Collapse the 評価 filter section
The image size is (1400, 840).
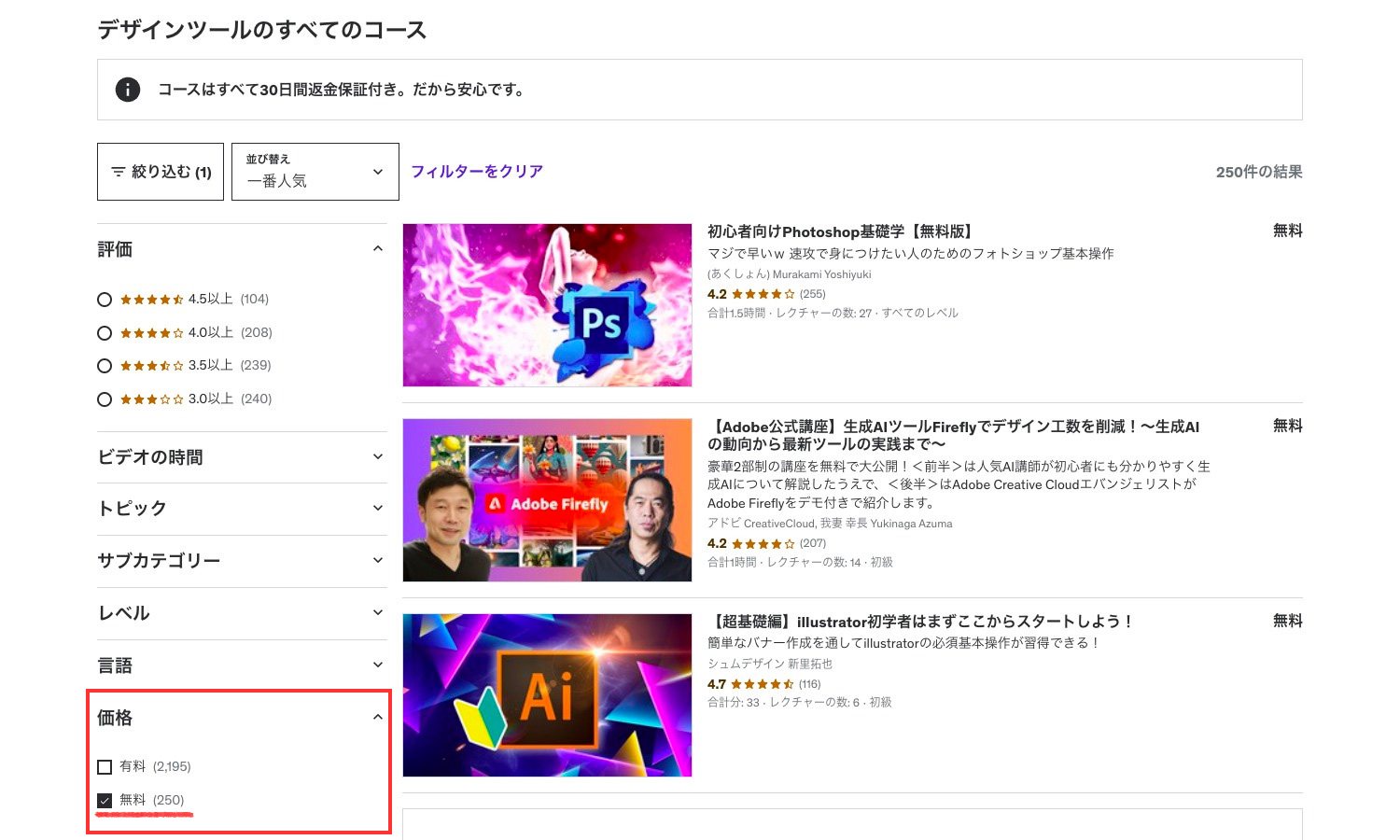click(242, 249)
